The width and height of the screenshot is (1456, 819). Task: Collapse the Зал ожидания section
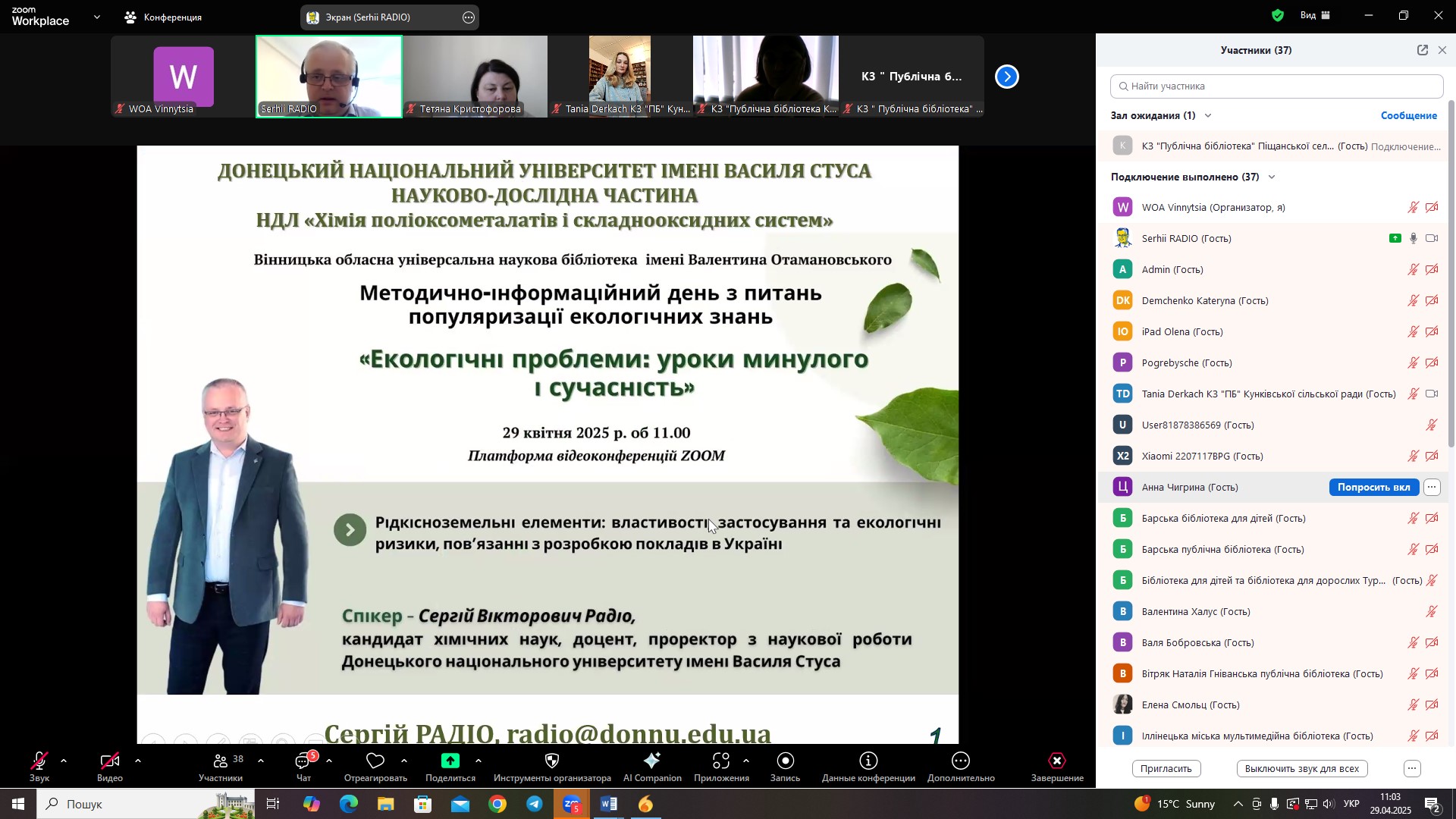[x=1208, y=116]
